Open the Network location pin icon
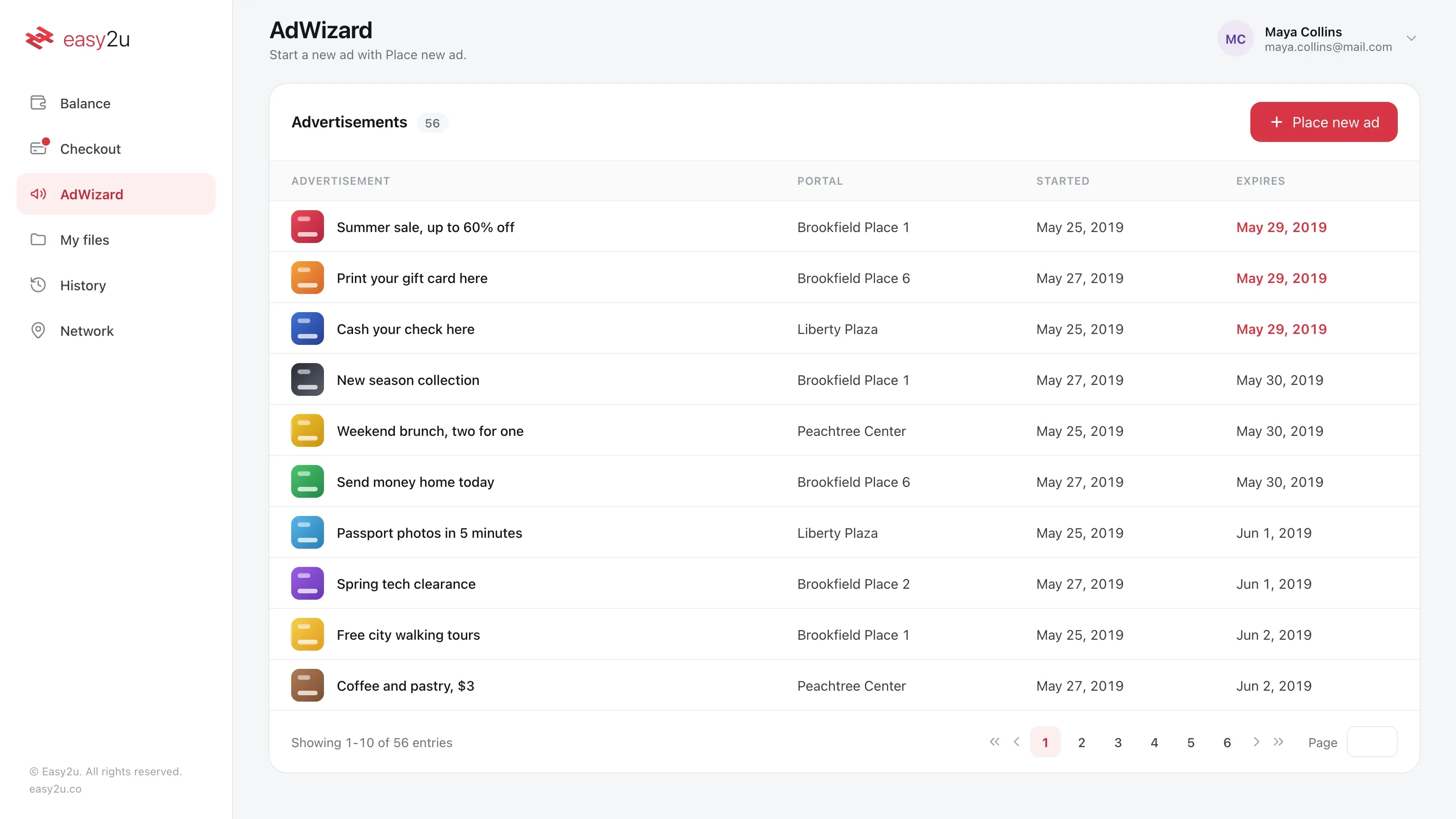This screenshot has height=819, width=1456. coord(38,331)
